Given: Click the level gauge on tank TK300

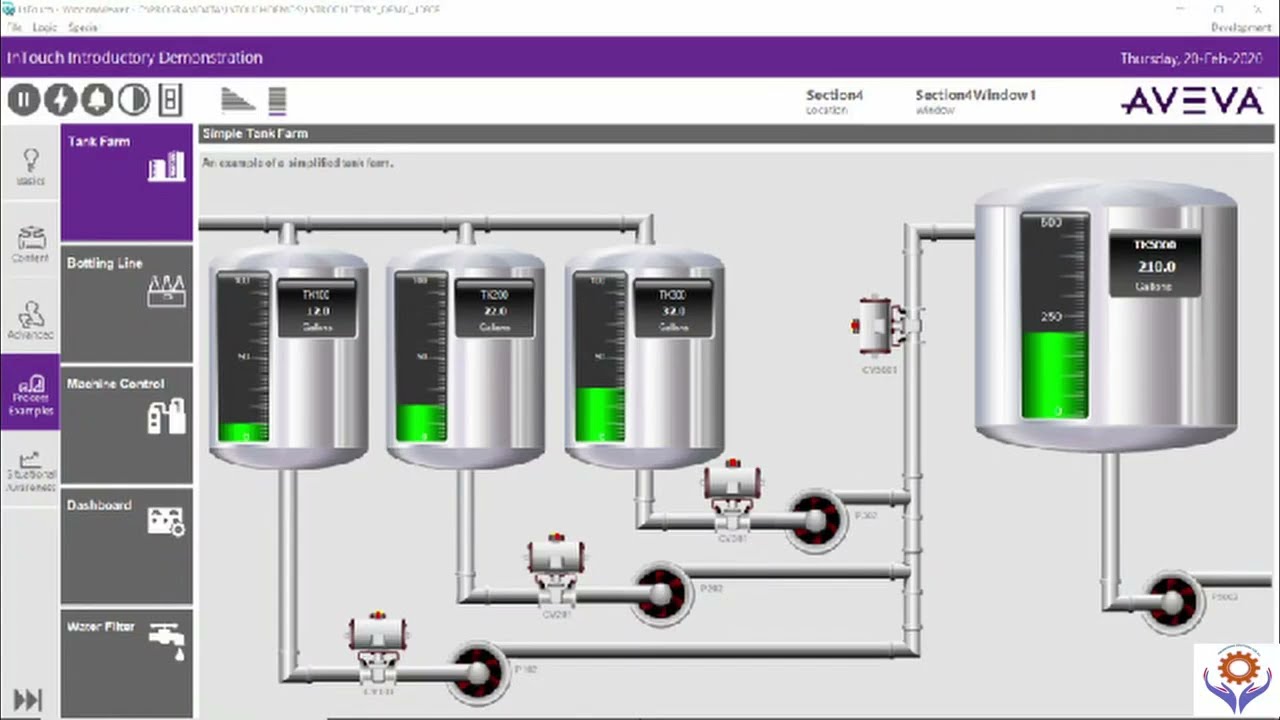Looking at the screenshot, I should pyautogui.click(x=600, y=357).
